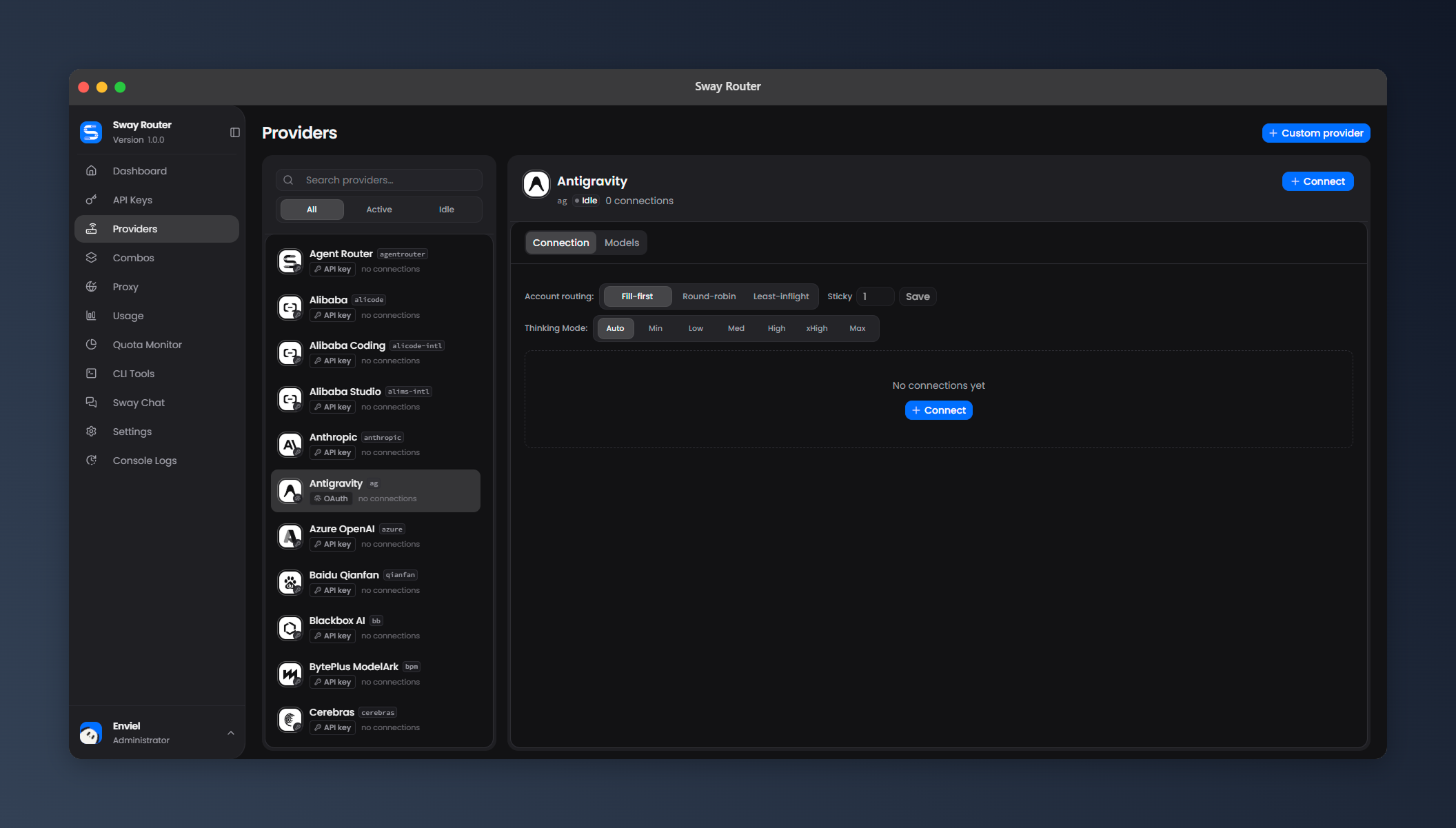This screenshot has width=1456, height=828.
Task: Collapse the sidebar with the panel icon
Action: pyautogui.click(x=235, y=132)
